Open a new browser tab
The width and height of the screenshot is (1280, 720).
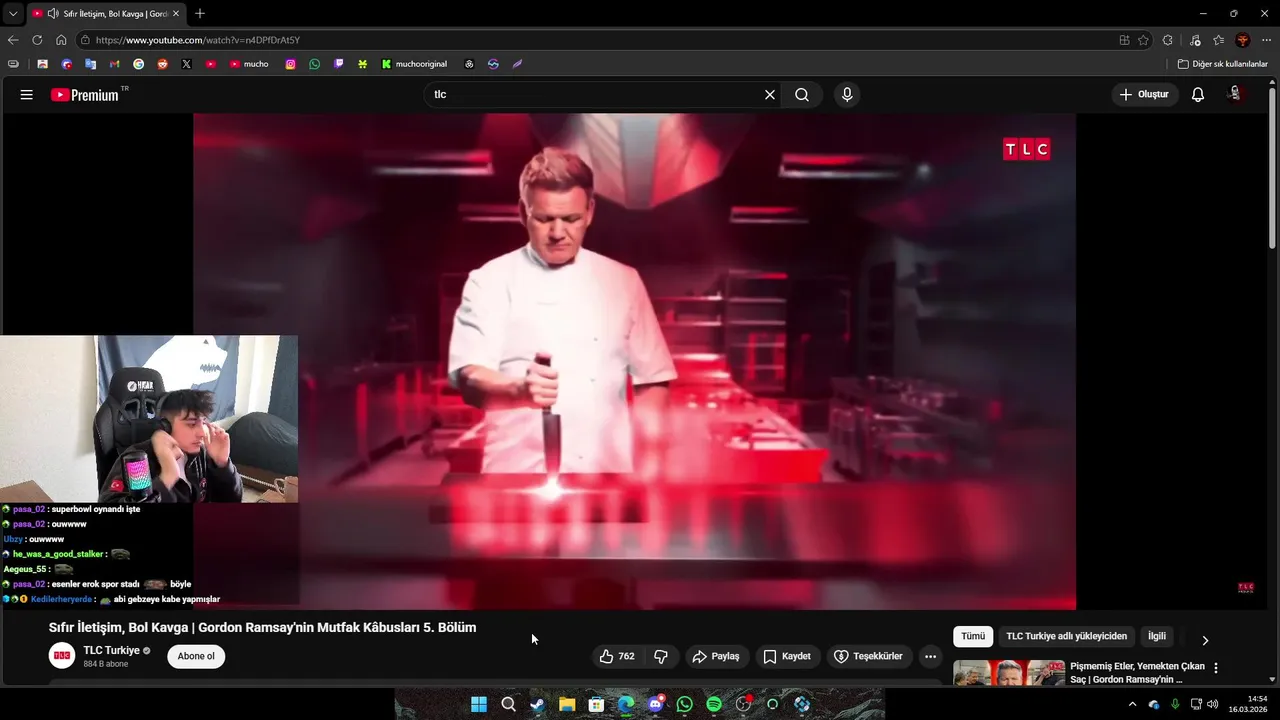pos(200,14)
